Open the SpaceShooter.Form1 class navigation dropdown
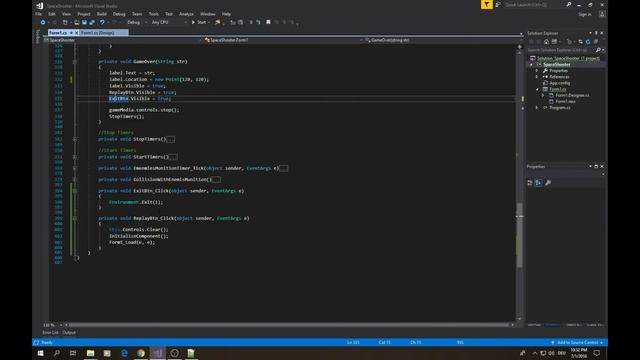Screen dimensions: 640x360 coord(282,40)
